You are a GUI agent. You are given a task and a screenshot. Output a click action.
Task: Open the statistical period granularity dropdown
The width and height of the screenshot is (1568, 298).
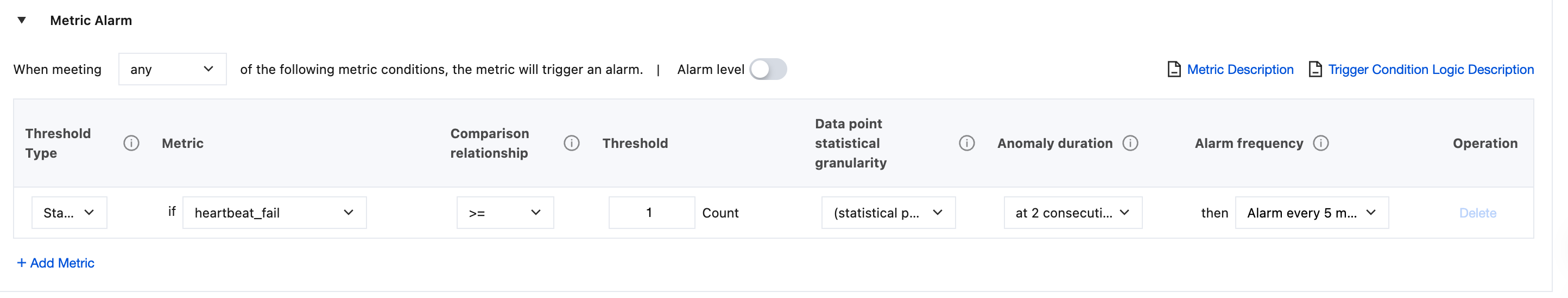click(x=888, y=213)
